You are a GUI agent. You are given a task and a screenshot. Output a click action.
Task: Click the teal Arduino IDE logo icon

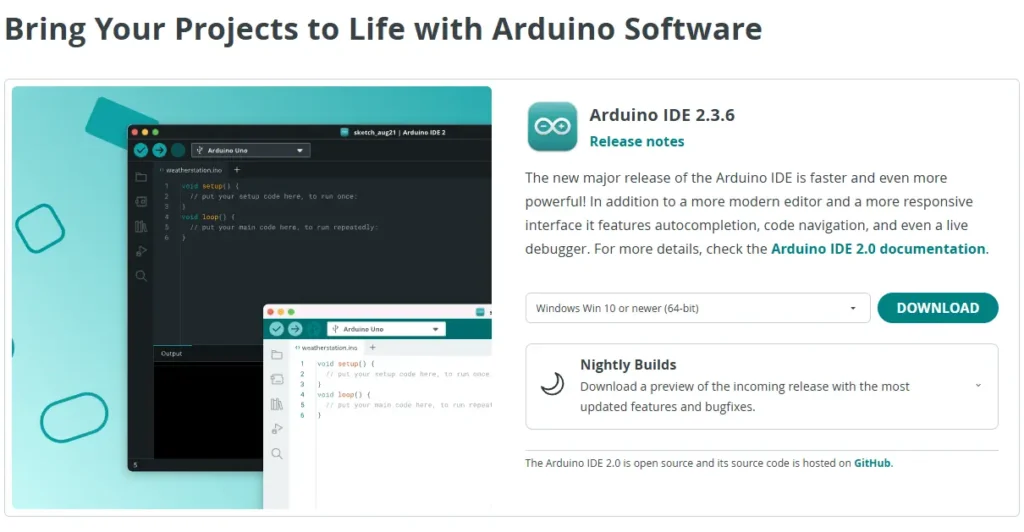point(552,126)
